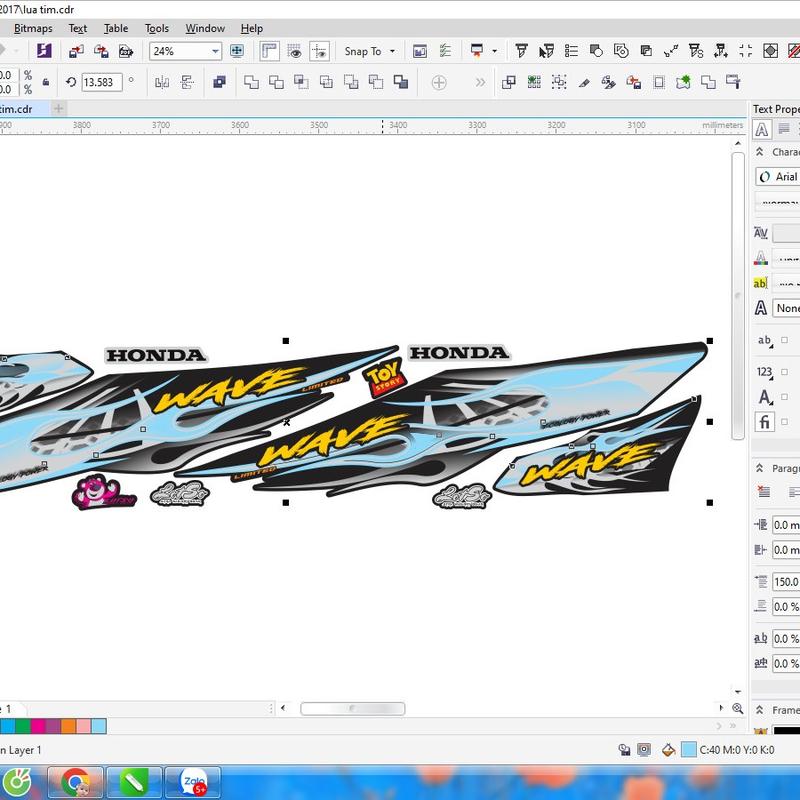Open the Arial font list
This screenshot has height=800, width=800.
tap(778, 177)
